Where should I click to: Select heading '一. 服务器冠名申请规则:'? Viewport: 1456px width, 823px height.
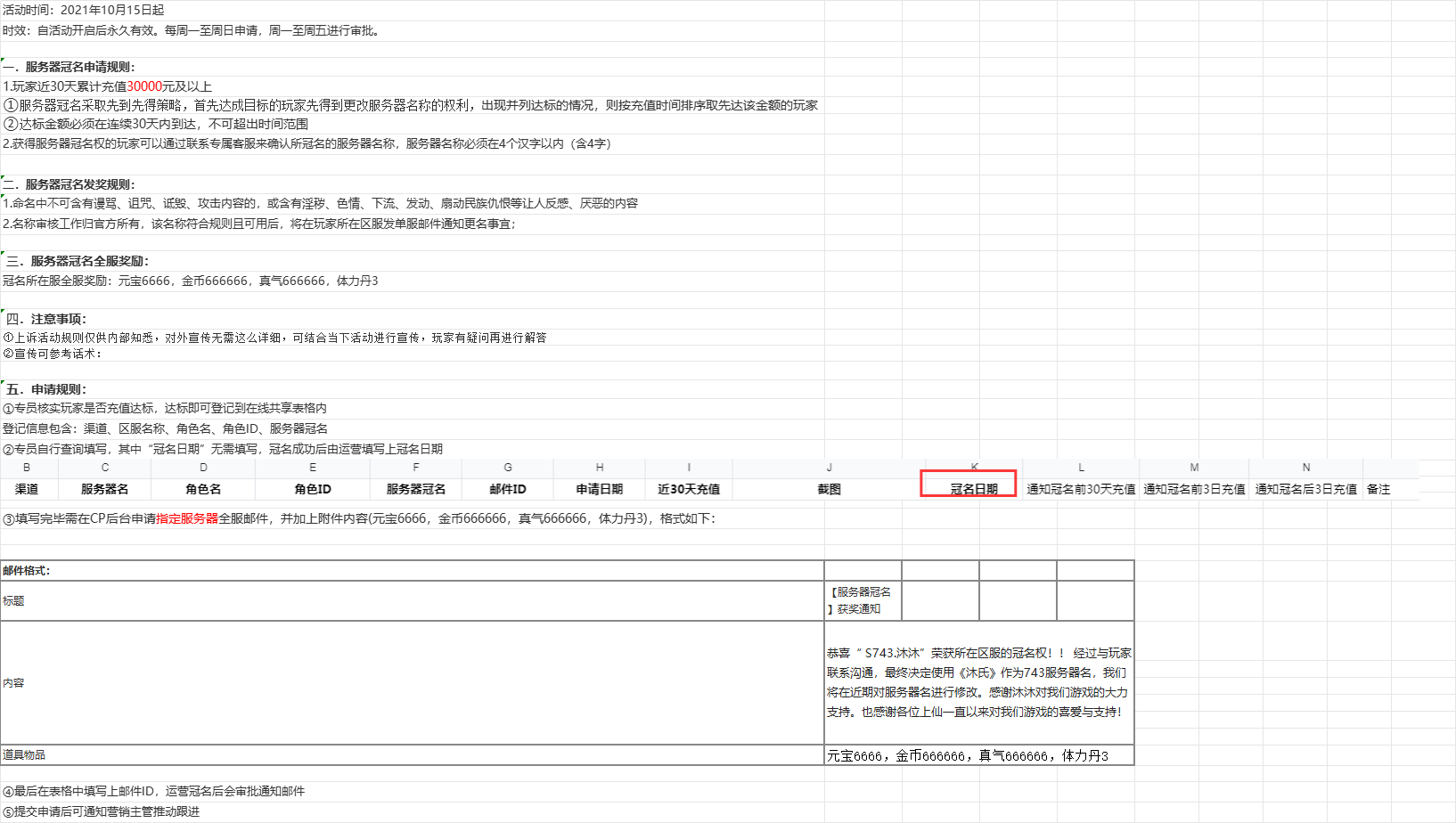[70, 67]
